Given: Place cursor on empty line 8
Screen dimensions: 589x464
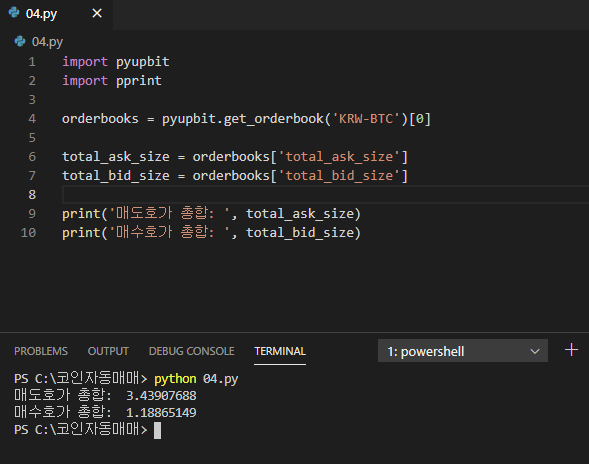Looking at the screenshot, I should tap(325, 195).
